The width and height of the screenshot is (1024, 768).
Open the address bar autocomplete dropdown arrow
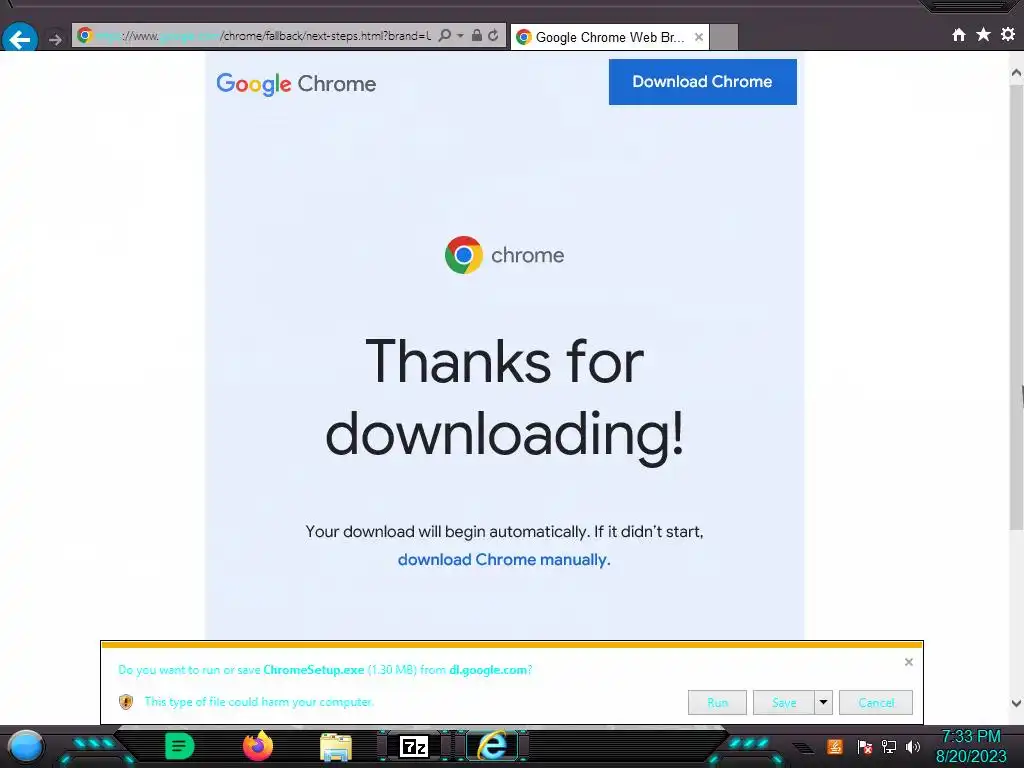pyautogui.click(x=460, y=35)
